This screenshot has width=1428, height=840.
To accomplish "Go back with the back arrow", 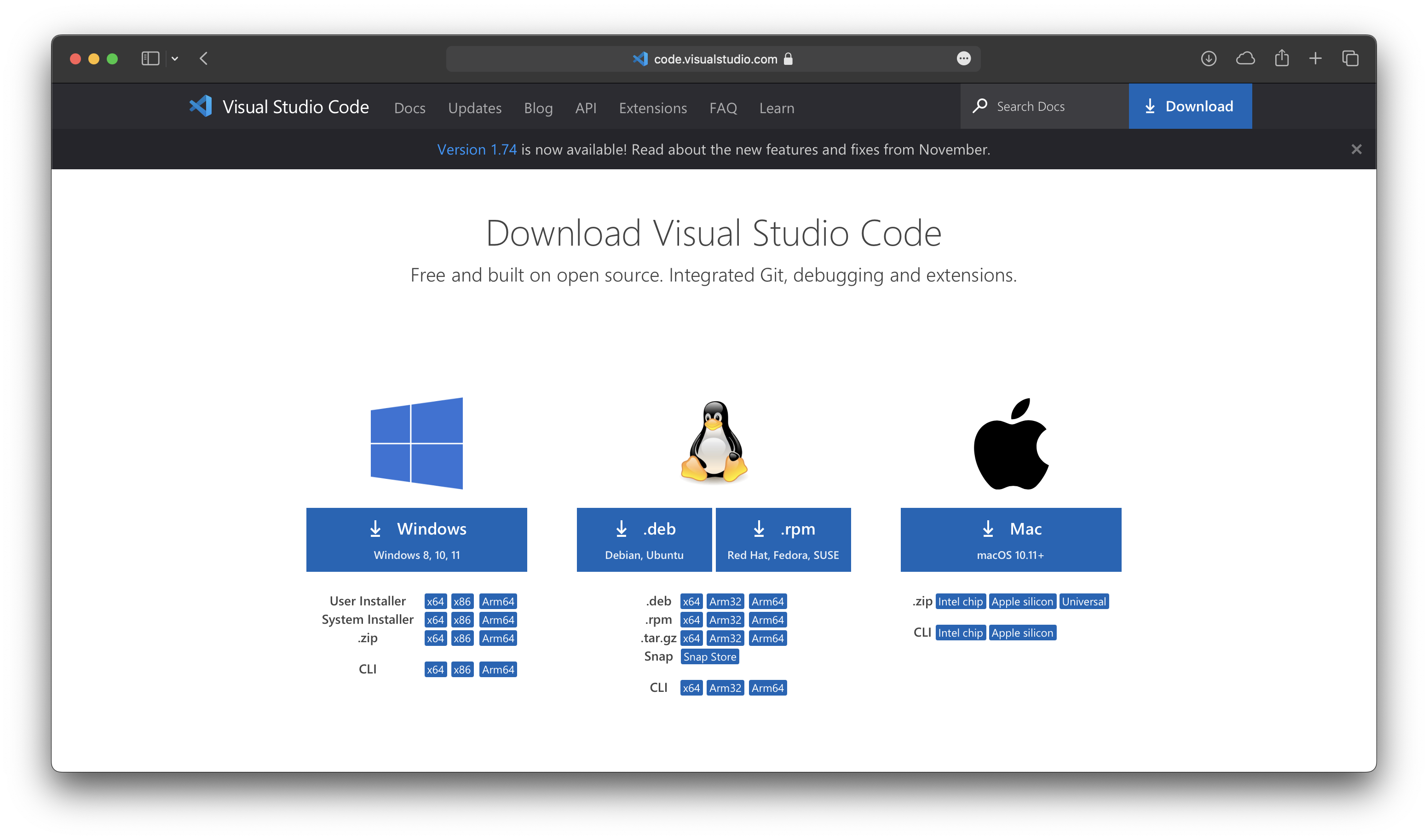I will click(x=204, y=58).
